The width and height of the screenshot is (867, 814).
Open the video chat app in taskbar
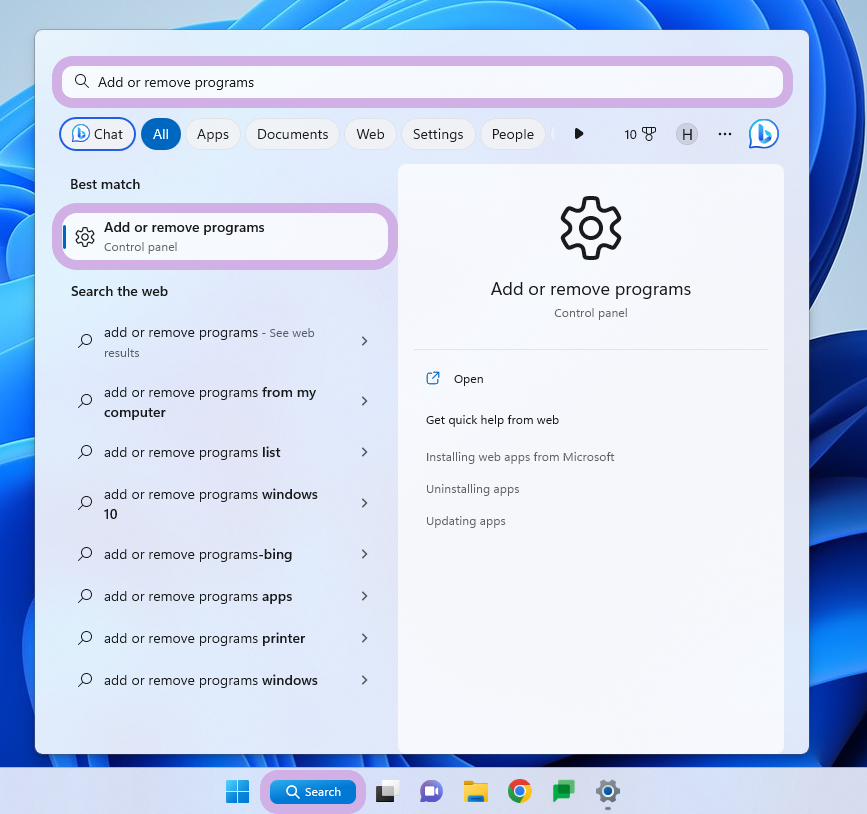coord(431,791)
